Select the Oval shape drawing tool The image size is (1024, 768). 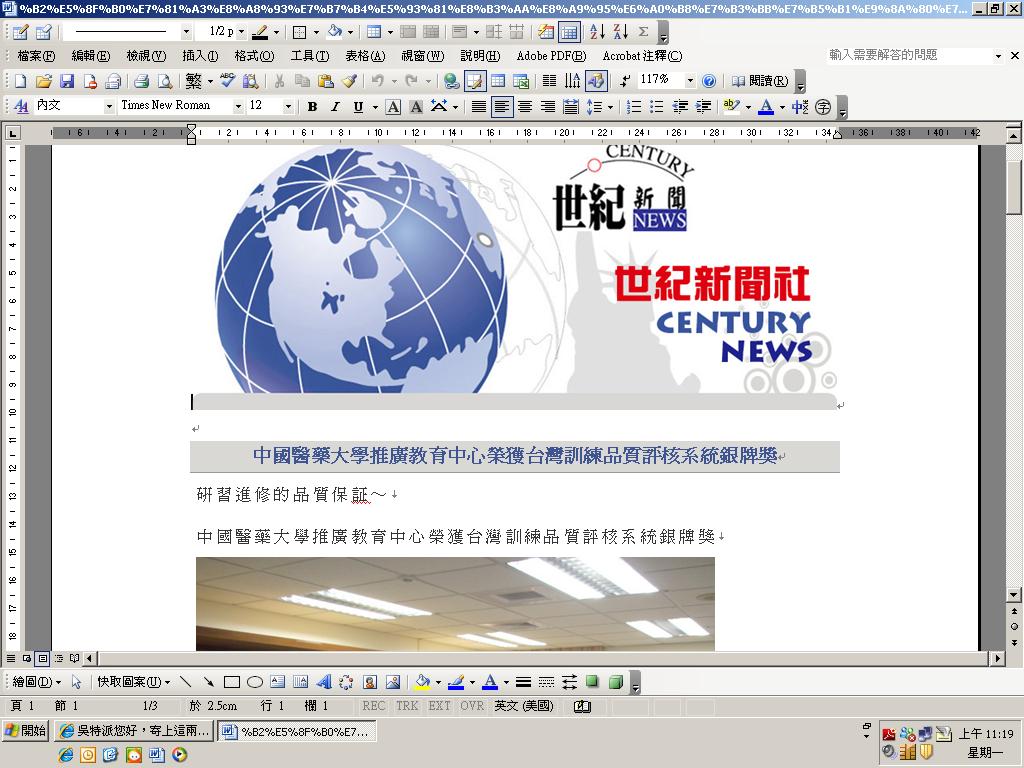tap(255, 682)
